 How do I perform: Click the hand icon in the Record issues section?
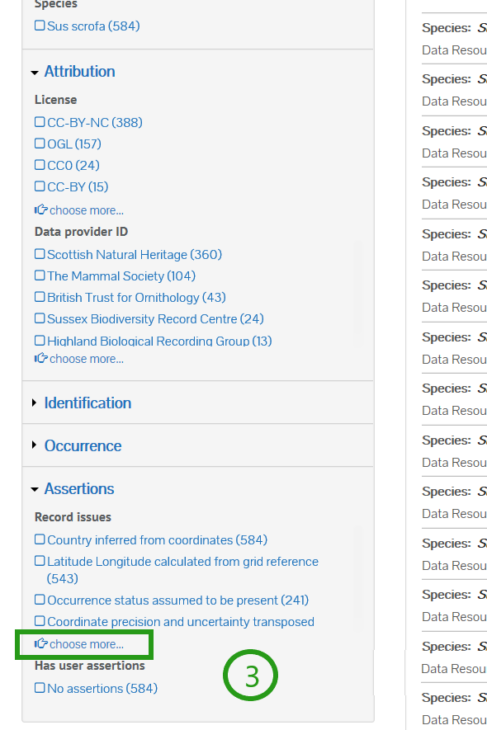pyautogui.click(x=41, y=644)
